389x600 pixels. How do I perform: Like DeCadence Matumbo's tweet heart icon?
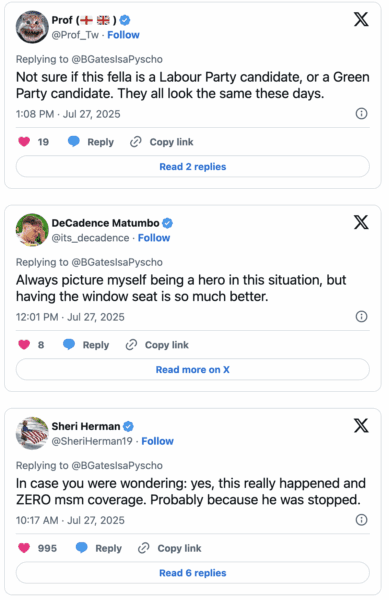pos(24,345)
